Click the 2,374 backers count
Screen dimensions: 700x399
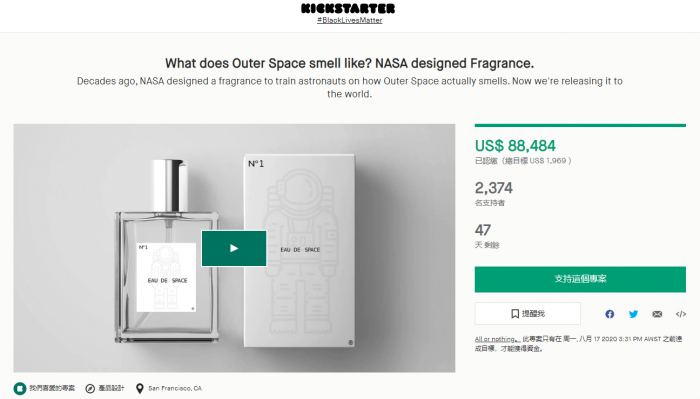pyautogui.click(x=494, y=188)
